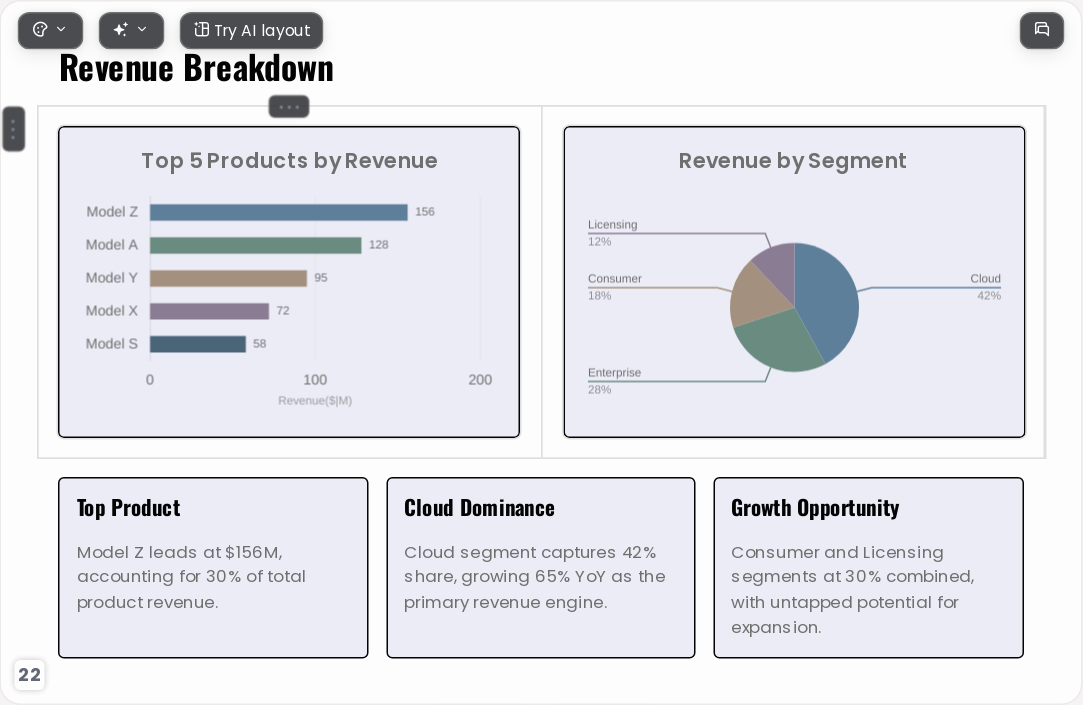The width and height of the screenshot is (1083, 705).
Task: Select the Revenue by Segment heading
Action: (792, 161)
